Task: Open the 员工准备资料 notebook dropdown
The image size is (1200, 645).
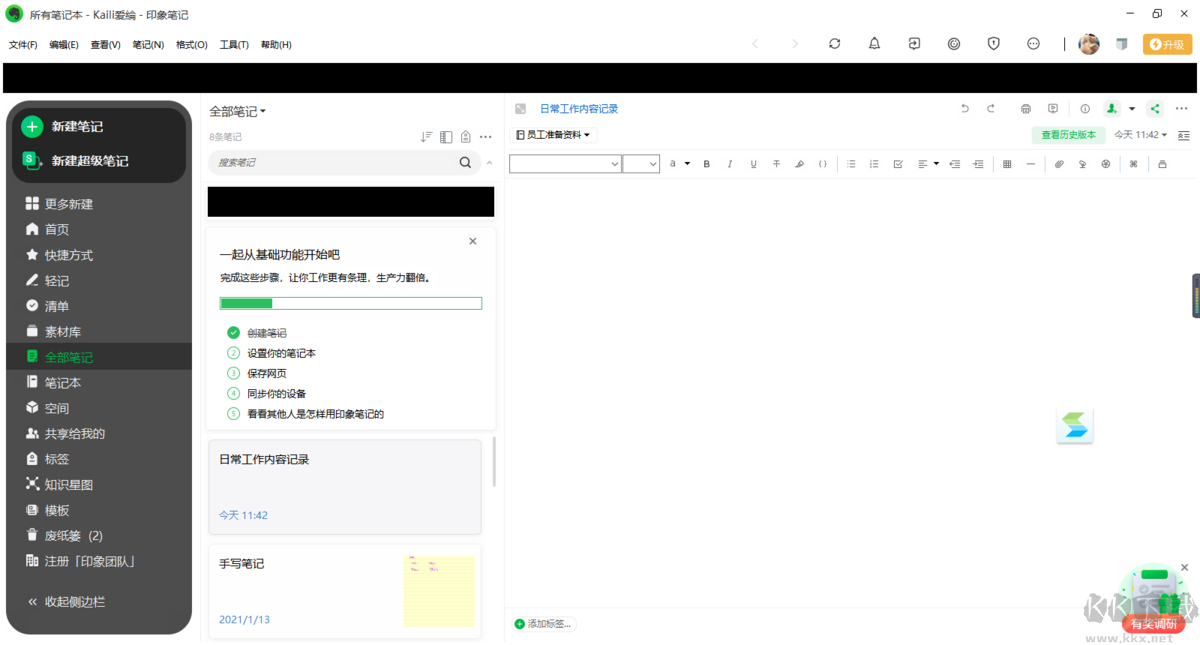Action: 552,134
